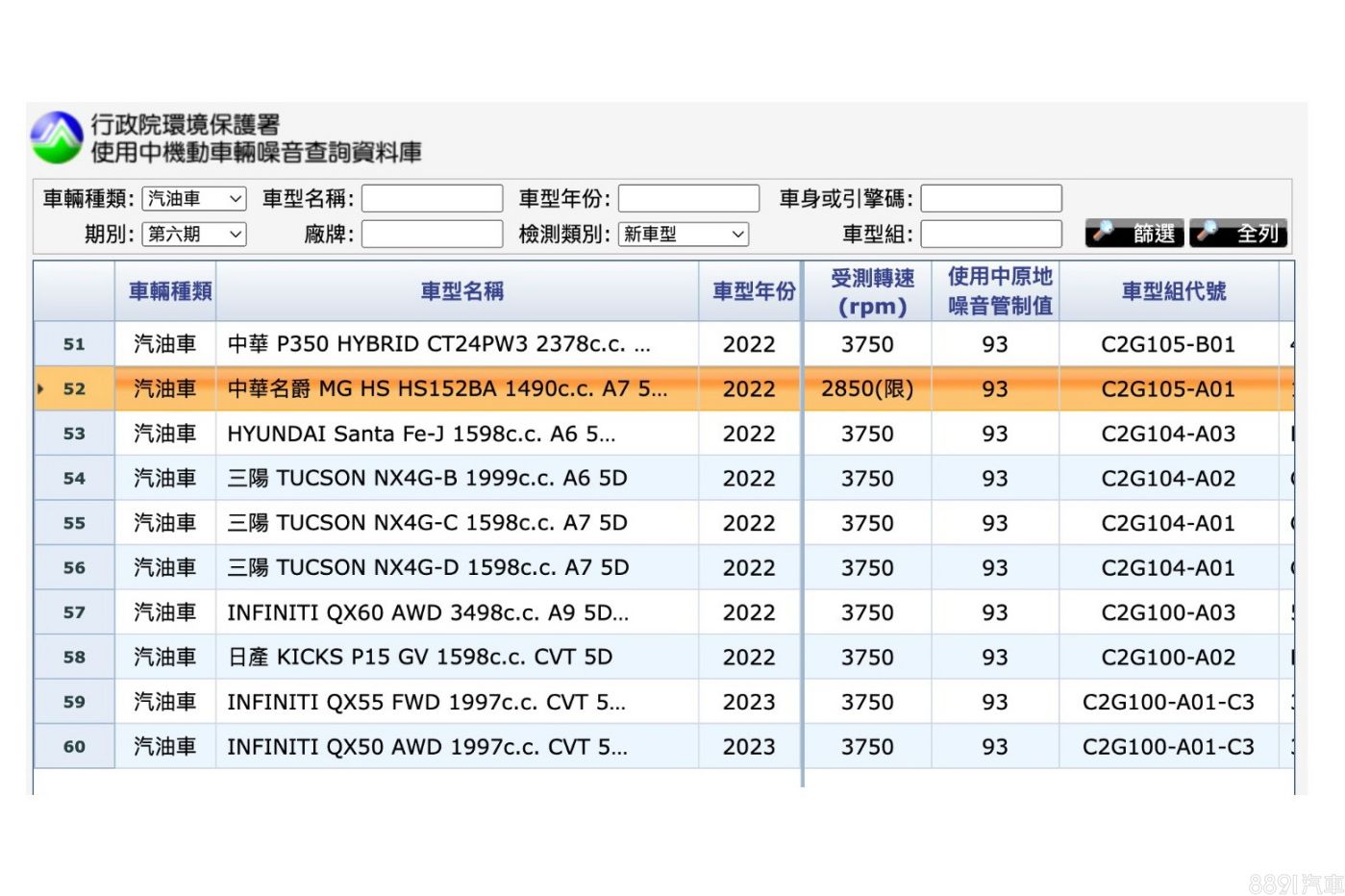Open the 車輛種類 dropdown

click(x=194, y=199)
